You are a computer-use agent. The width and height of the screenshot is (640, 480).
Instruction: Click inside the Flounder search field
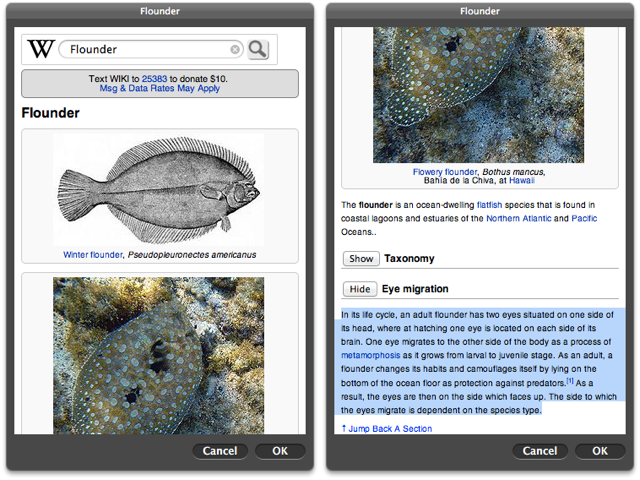click(x=145, y=49)
